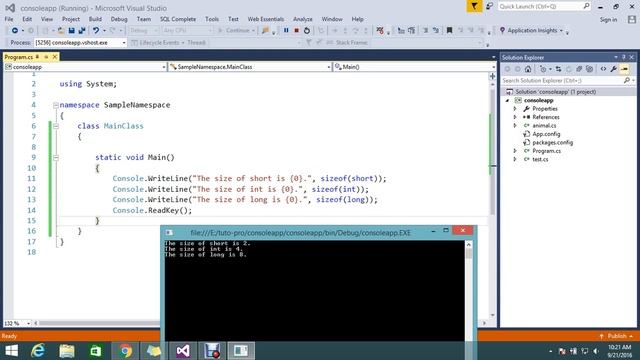Collapse the class MainClass outlining block

click(56, 126)
